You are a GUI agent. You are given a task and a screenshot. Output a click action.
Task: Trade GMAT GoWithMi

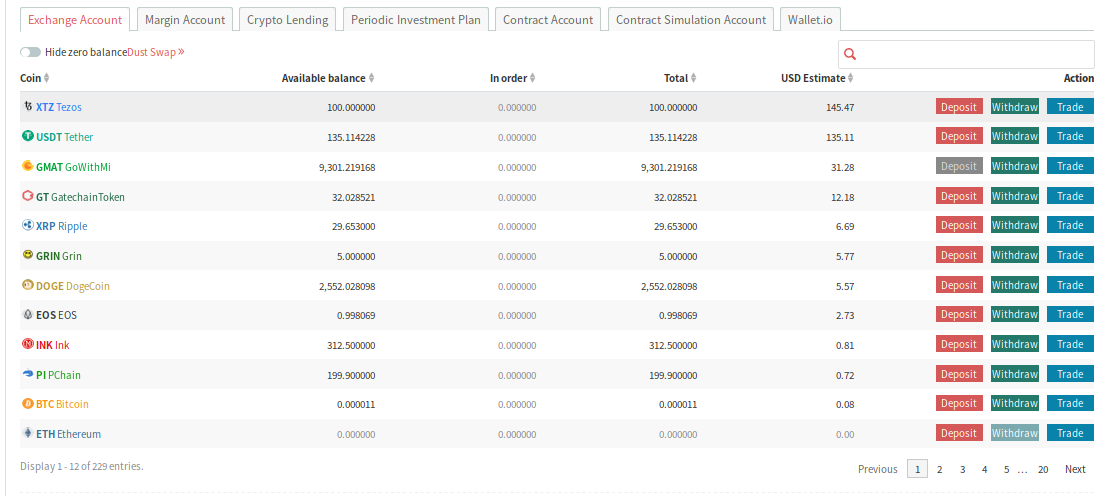point(1070,166)
